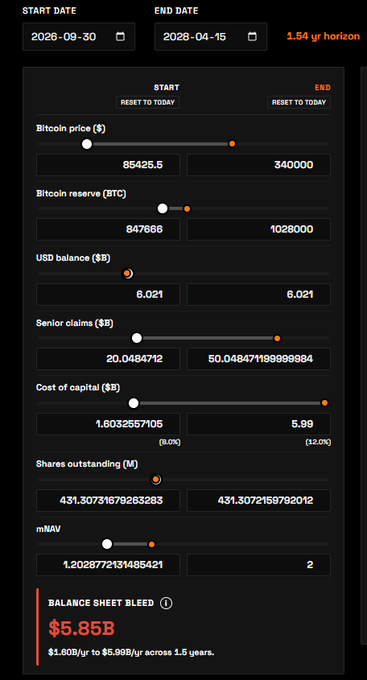The image size is (367, 680).
Task: Click the Start Date field showing 2026-09-30
Action: click(x=79, y=36)
